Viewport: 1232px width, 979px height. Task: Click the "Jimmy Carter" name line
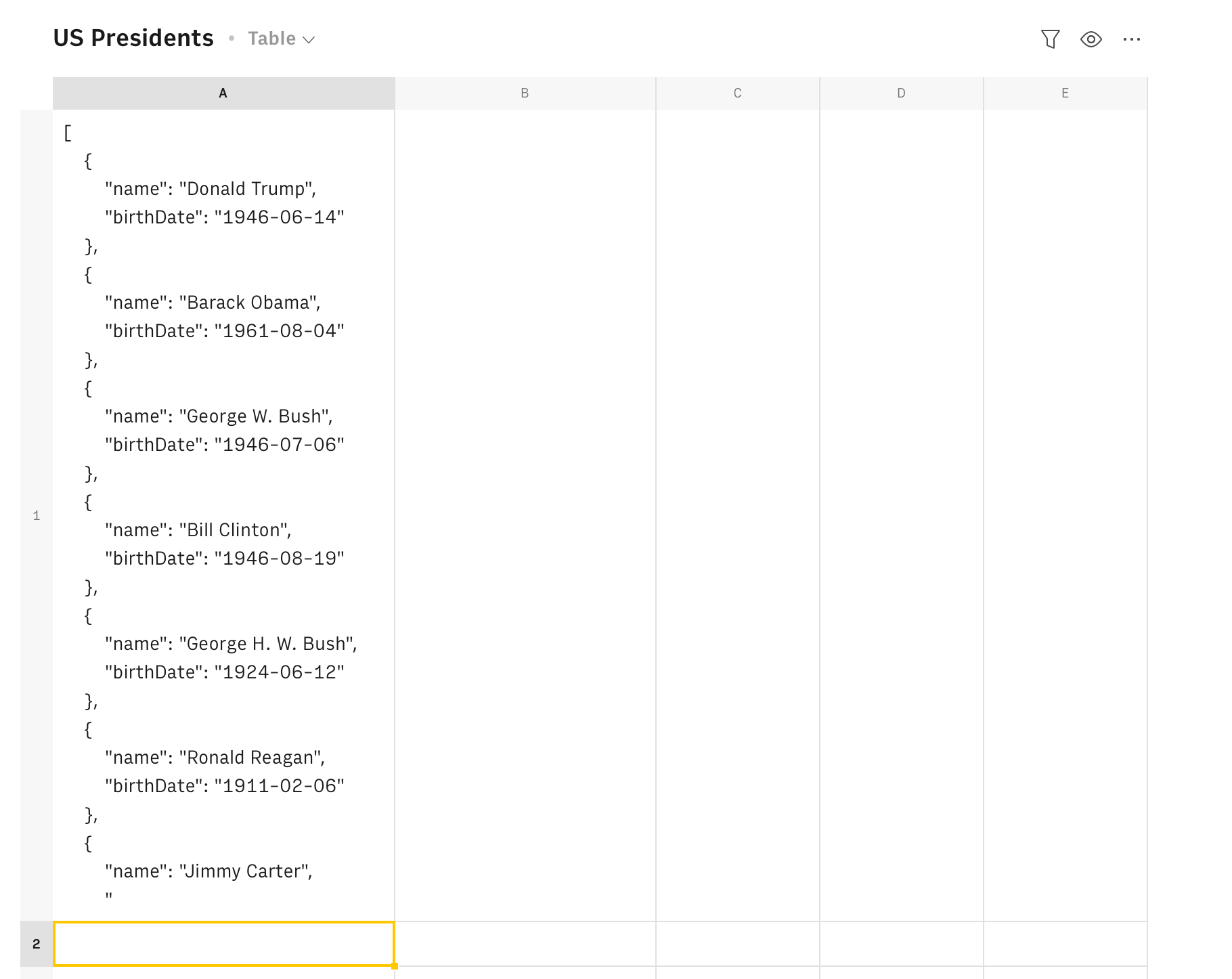208,871
